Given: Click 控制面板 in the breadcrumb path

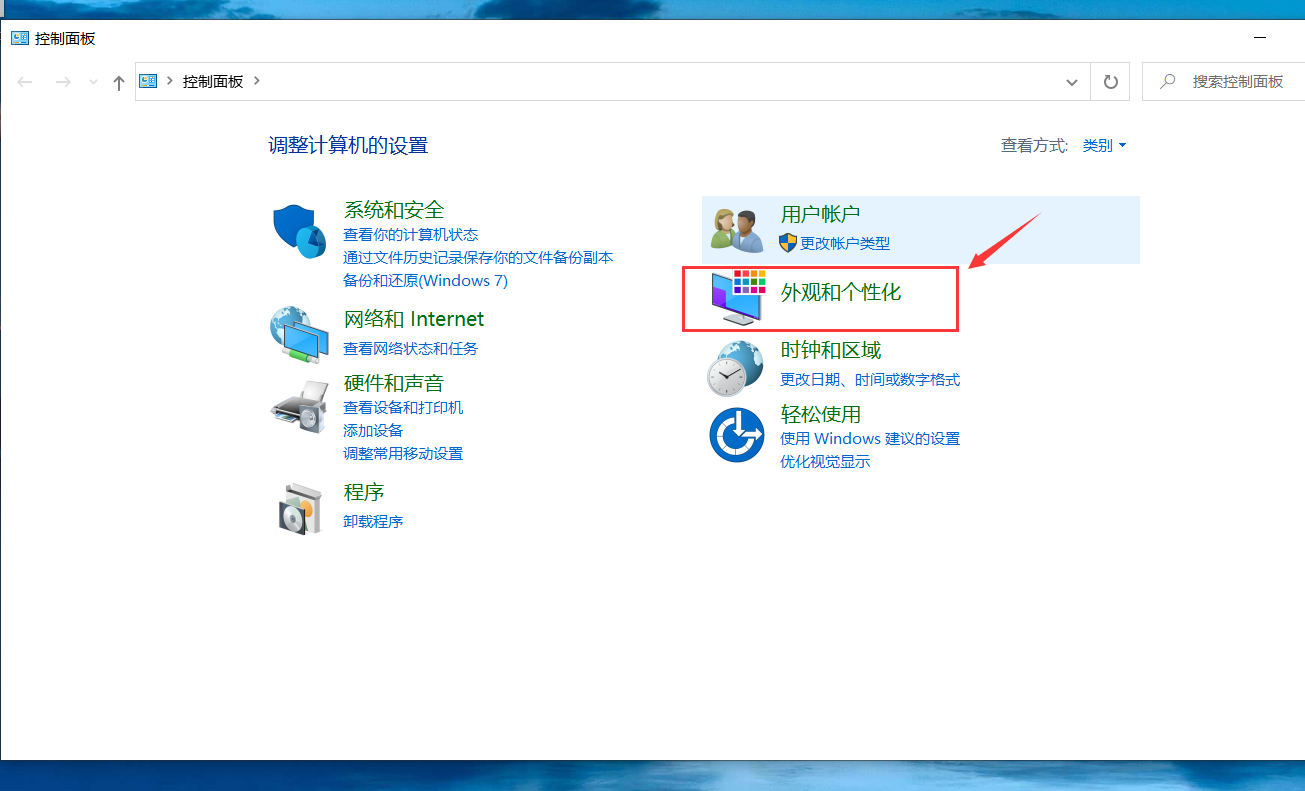Looking at the screenshot, I should (215, 81).
